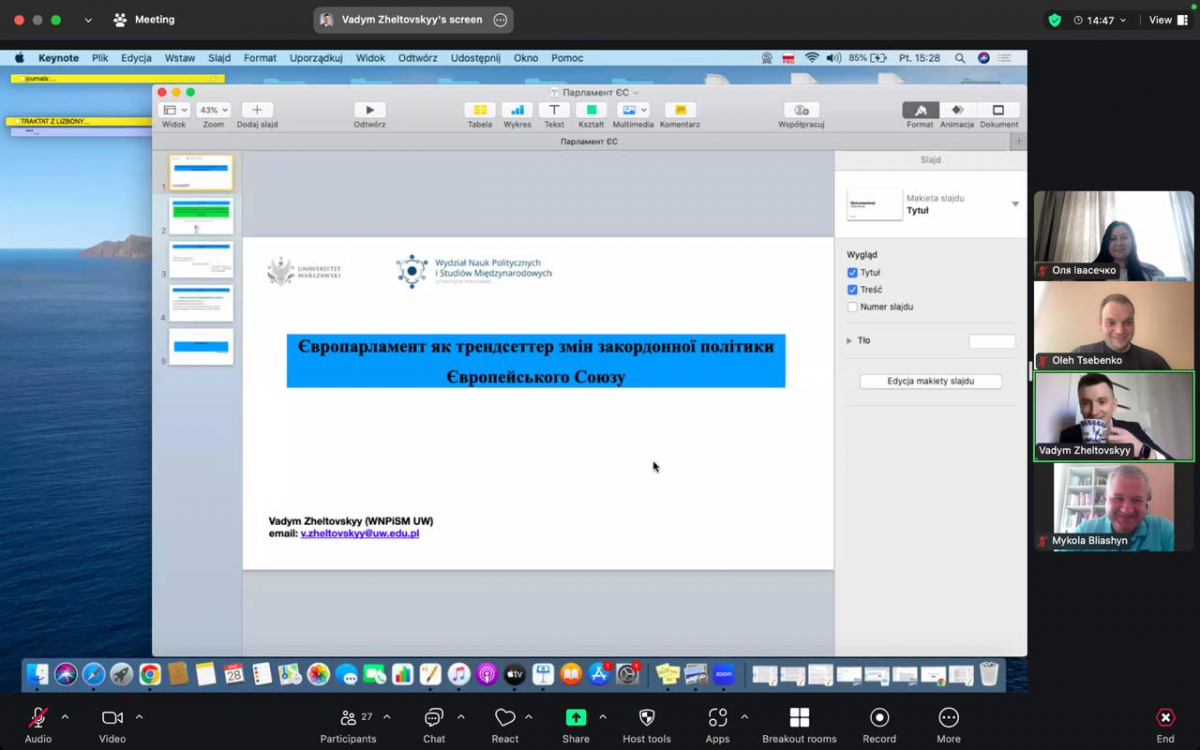Open Host tools shield icon
The image size is (1200, 750).
646,718
